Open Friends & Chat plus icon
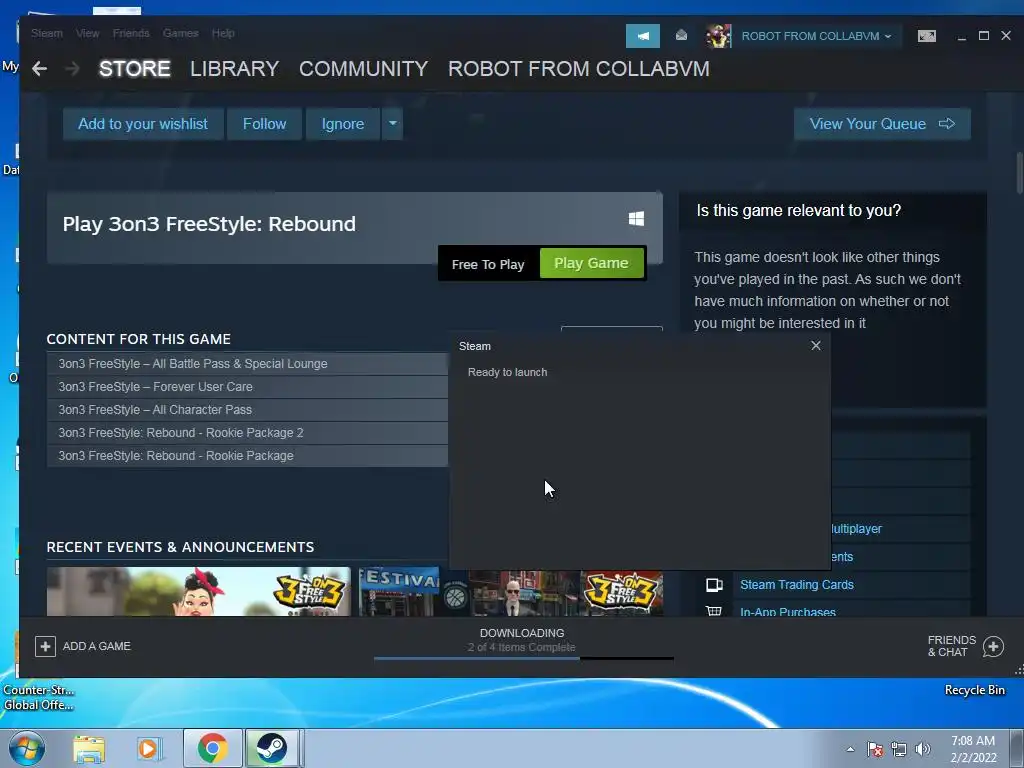This screenshot has width=1024, height=768. point(993,646)
